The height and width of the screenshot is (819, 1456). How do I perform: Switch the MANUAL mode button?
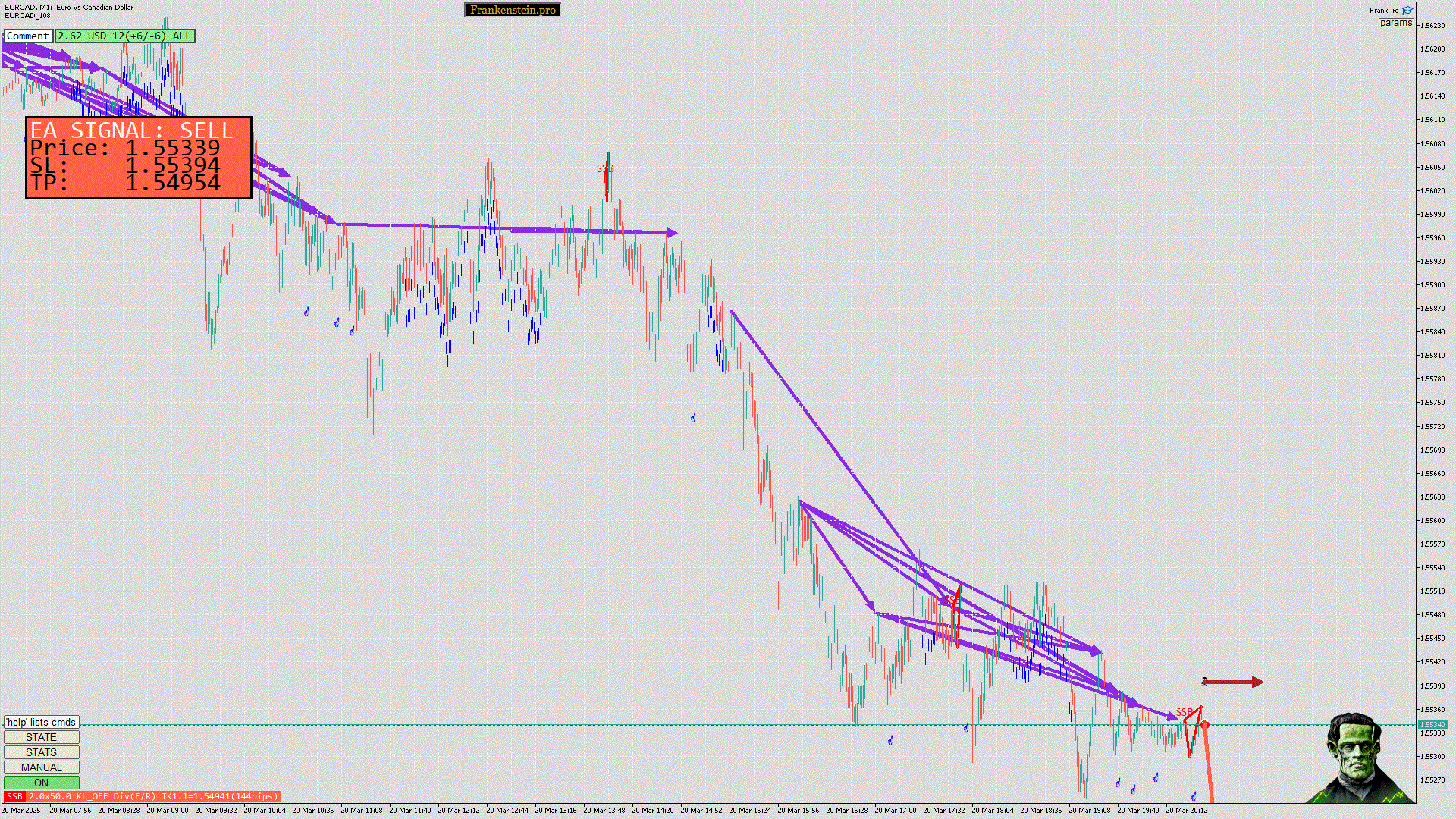click(x=41, y=767)
